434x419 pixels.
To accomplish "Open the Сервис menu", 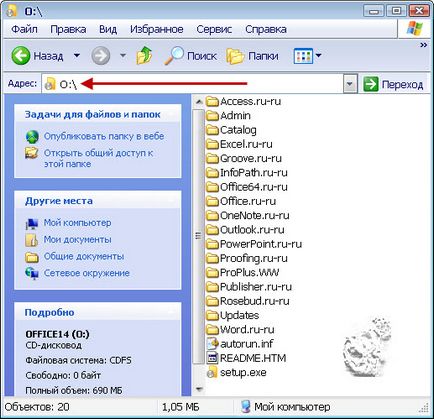I will click(214, 29).
